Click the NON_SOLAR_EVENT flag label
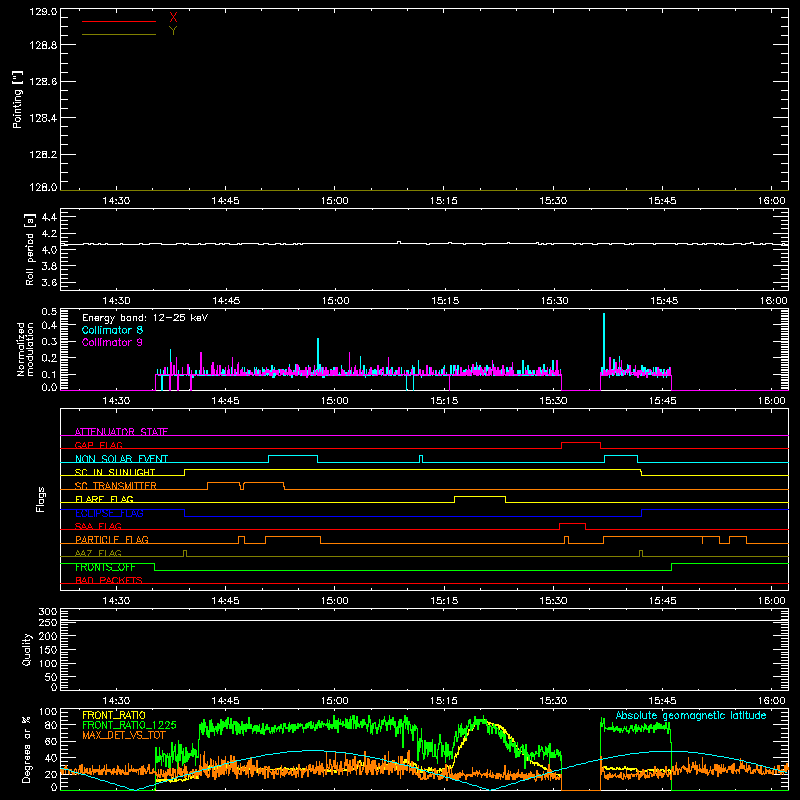 point(121,459)
